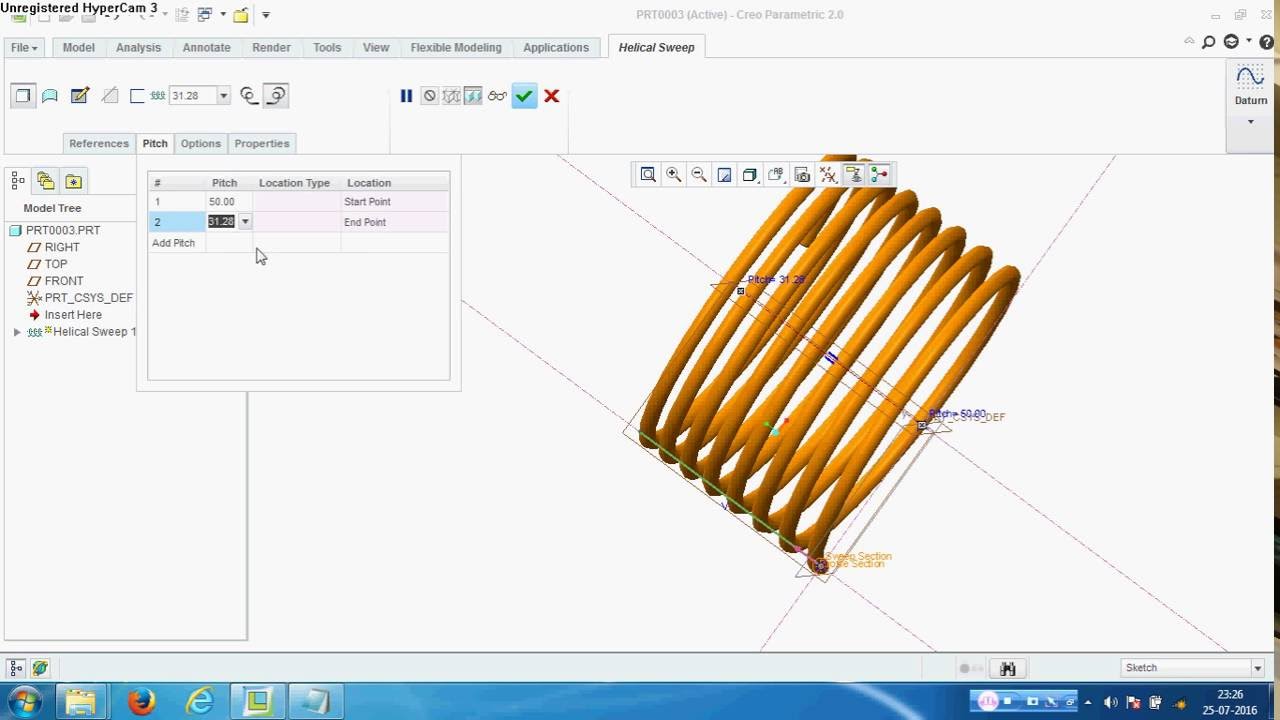The image size is (1280, 720).
Task: Pause the Helical Sweep feature tool
Action: [x=406, y=96]
